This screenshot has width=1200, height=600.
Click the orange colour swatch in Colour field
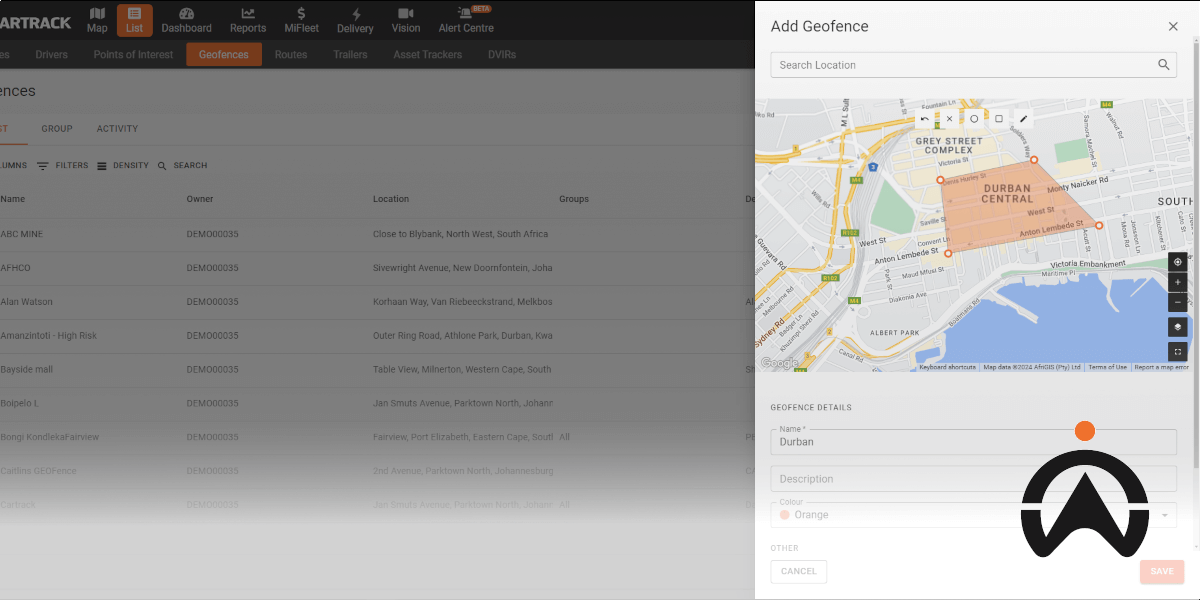[x=784, y=515]
